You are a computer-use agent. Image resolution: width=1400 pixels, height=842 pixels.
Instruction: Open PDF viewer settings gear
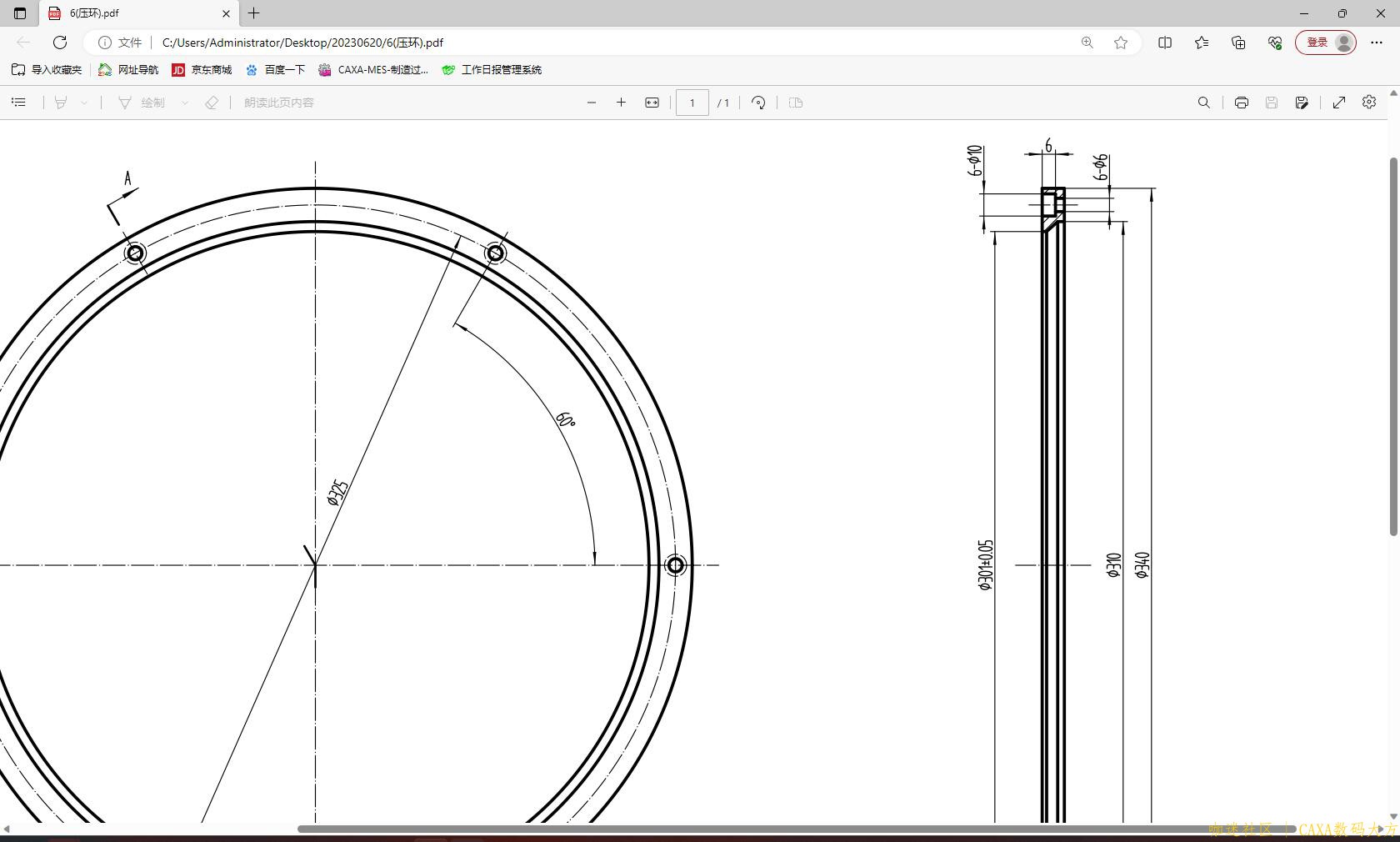(x=1369, y=102)
